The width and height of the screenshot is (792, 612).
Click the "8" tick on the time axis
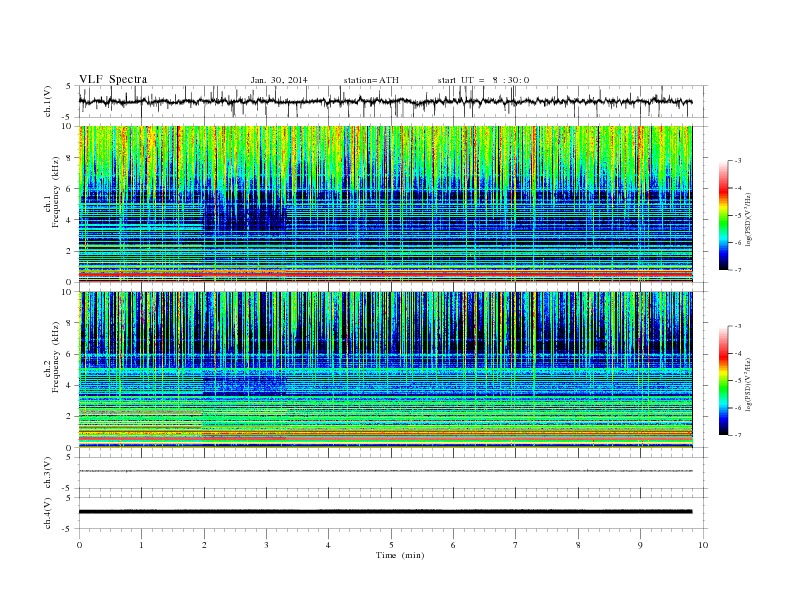(578, 545)
